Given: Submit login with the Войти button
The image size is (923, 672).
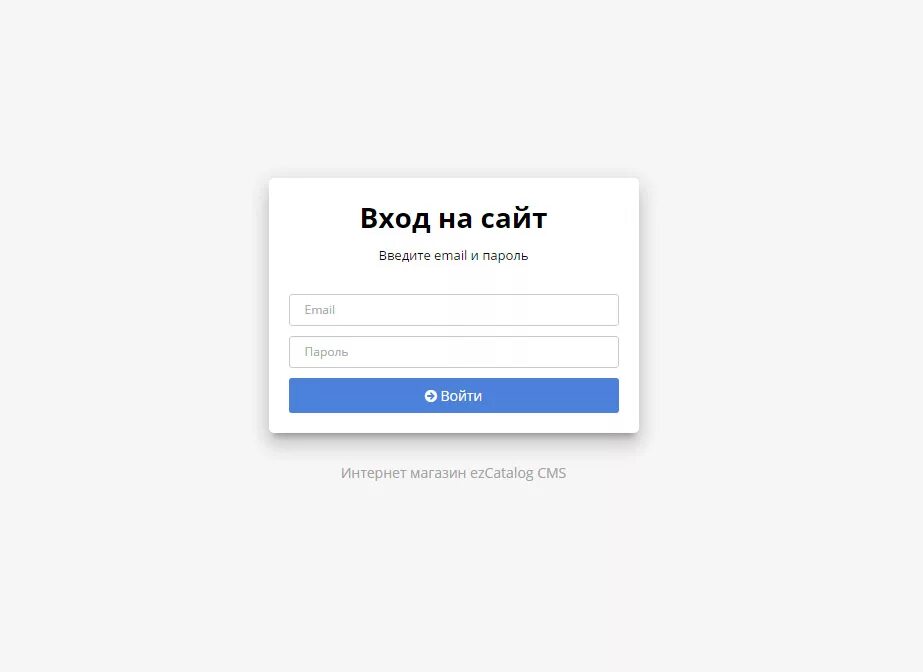Looking at the screenshot, I should tap(453, 395).
